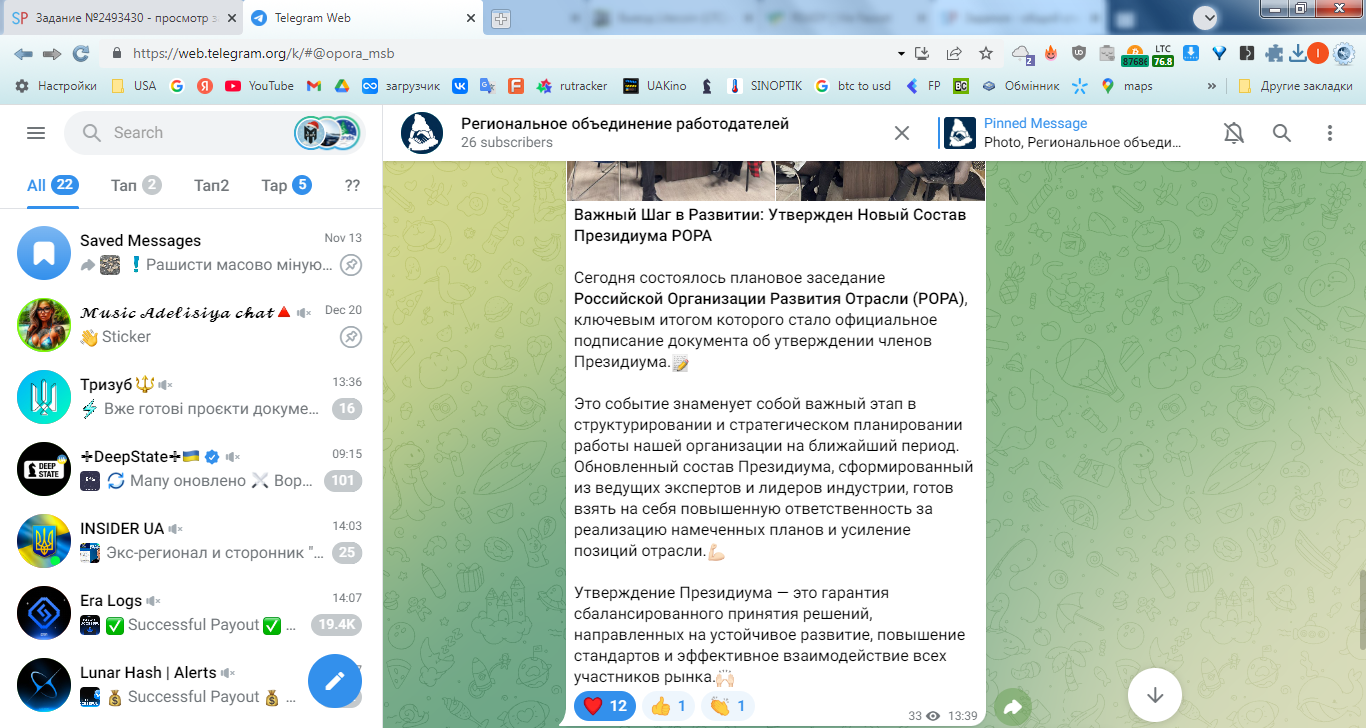Image resolution: width=1366 pixels, height=728 pixels.
Task: Open Saved Messages chat
Action: click(x=191, y=253)
